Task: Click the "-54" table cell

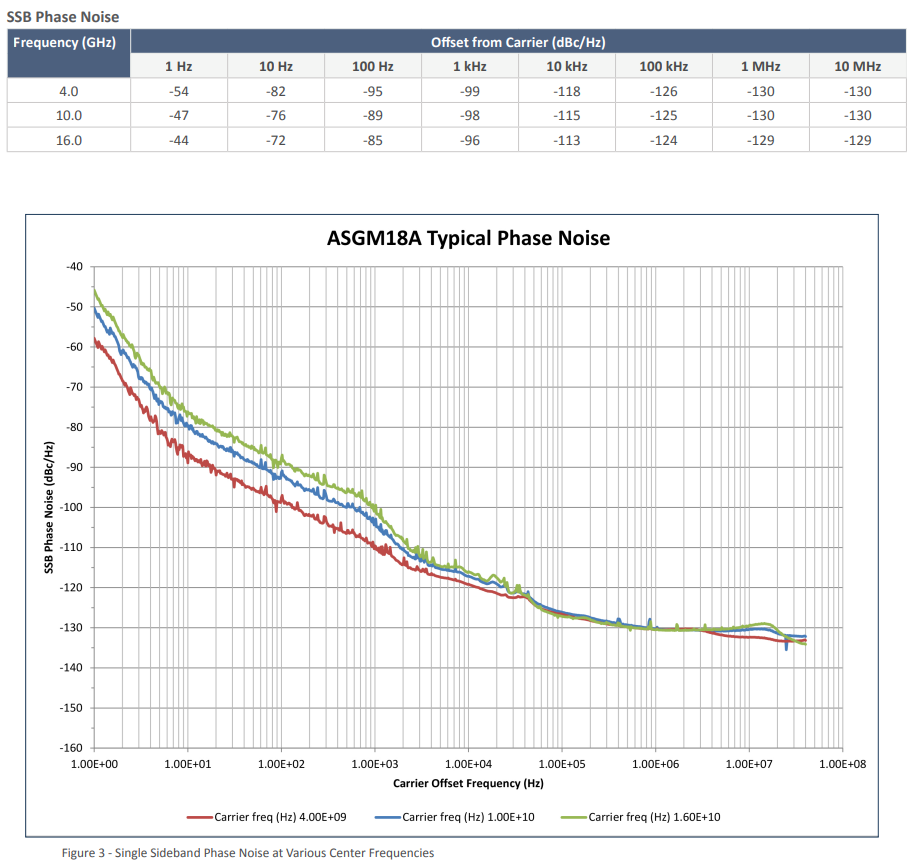Action: point(179,92)
